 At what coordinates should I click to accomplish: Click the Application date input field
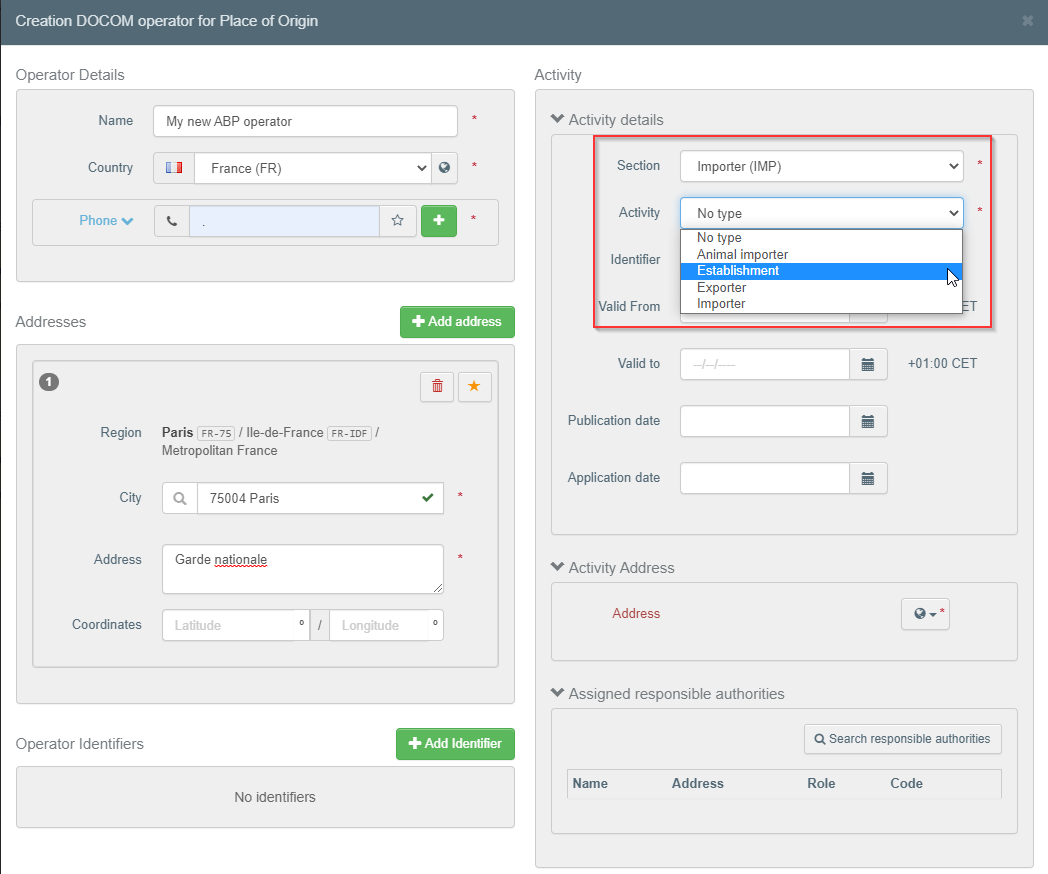coord(765,478)
